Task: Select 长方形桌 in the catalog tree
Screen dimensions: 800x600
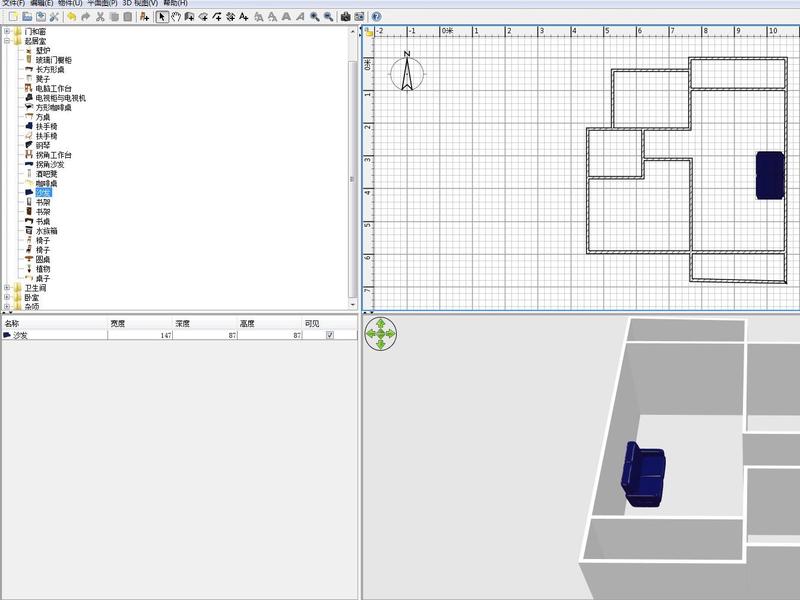Action: (x=50, y=69)
